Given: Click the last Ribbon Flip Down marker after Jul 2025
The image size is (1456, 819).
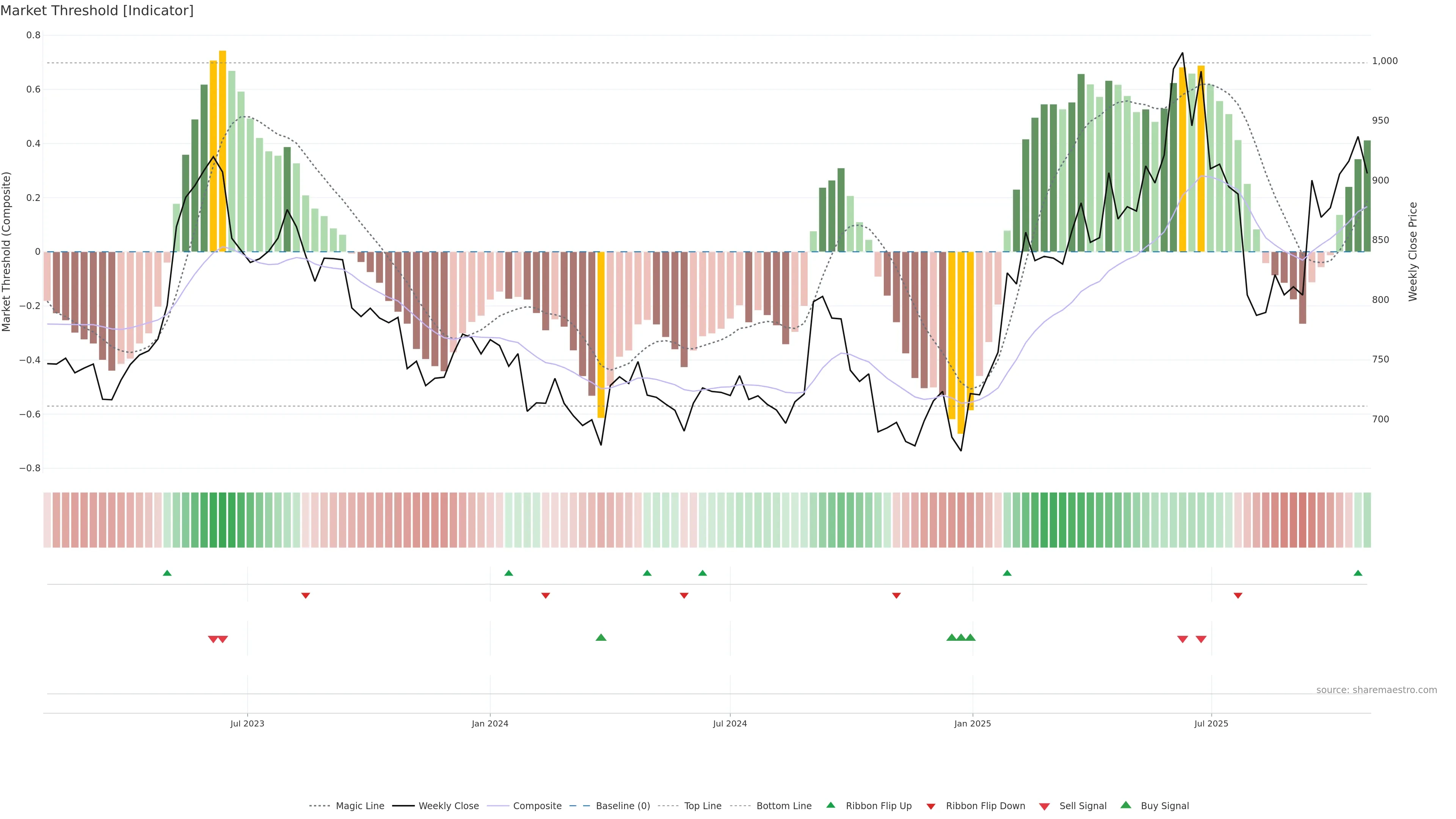Looking at the screenshot, I should [x=1238, y=596].
